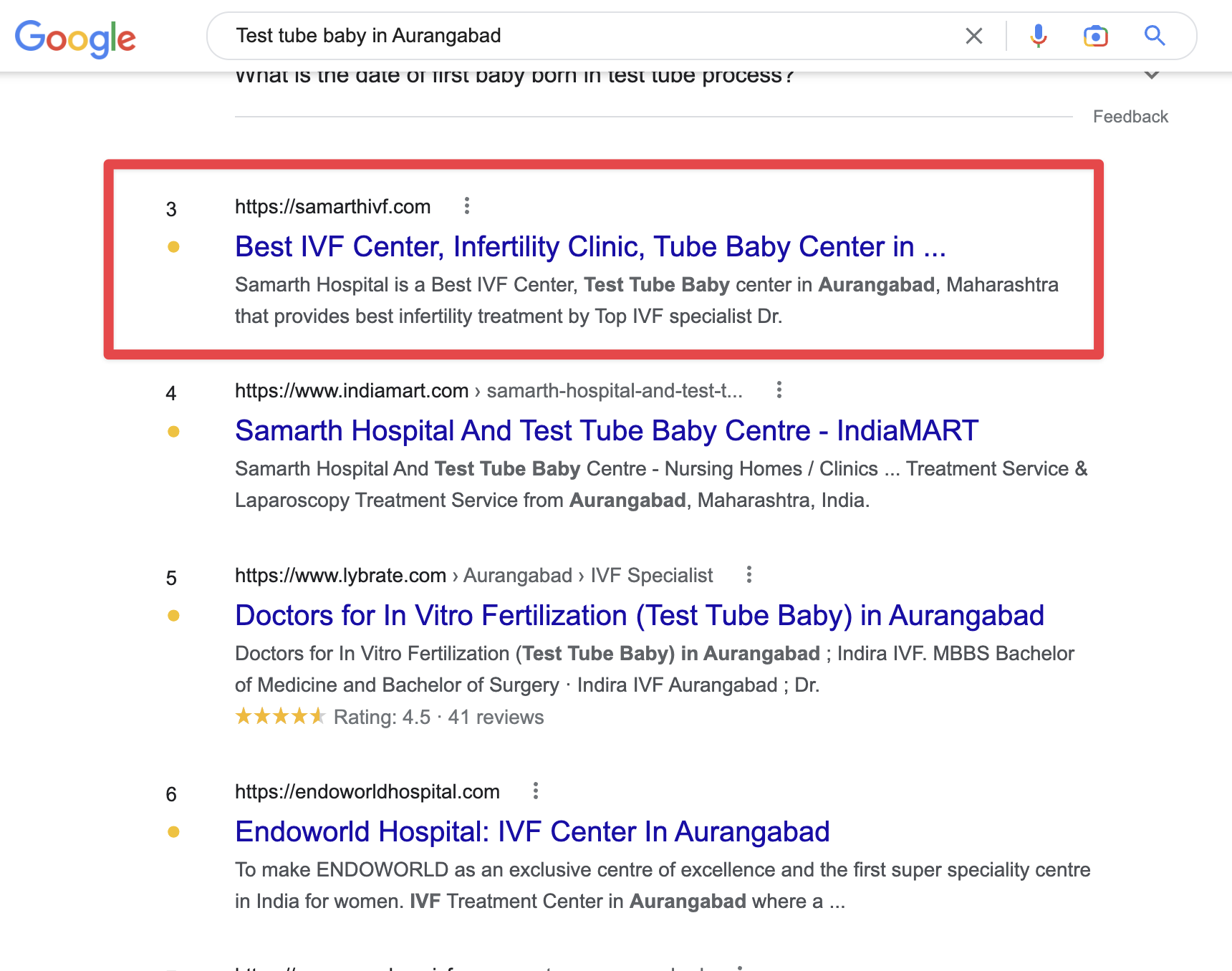This screenshot has height=971, width=1232.
Task: Start voice search with microphone
Action: click(1038, 36)
